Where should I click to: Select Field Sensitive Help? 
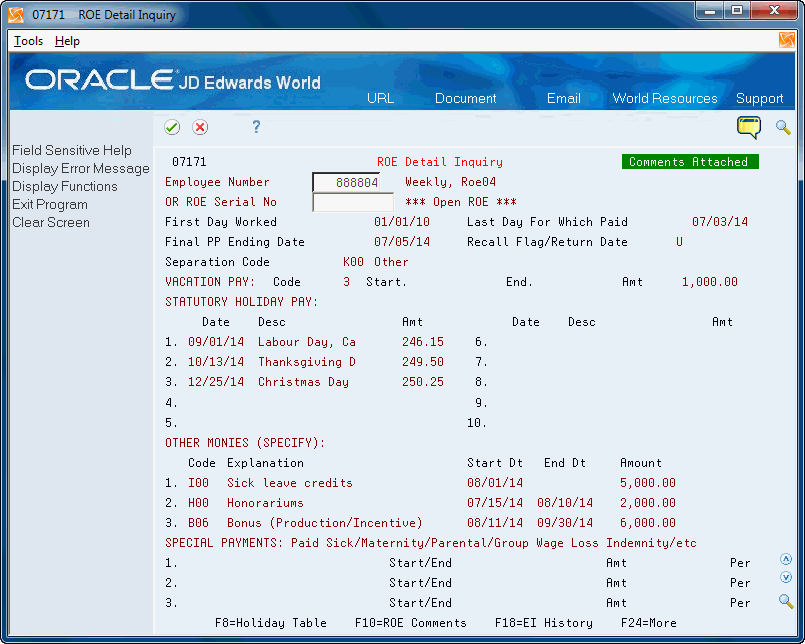point(72,150)
